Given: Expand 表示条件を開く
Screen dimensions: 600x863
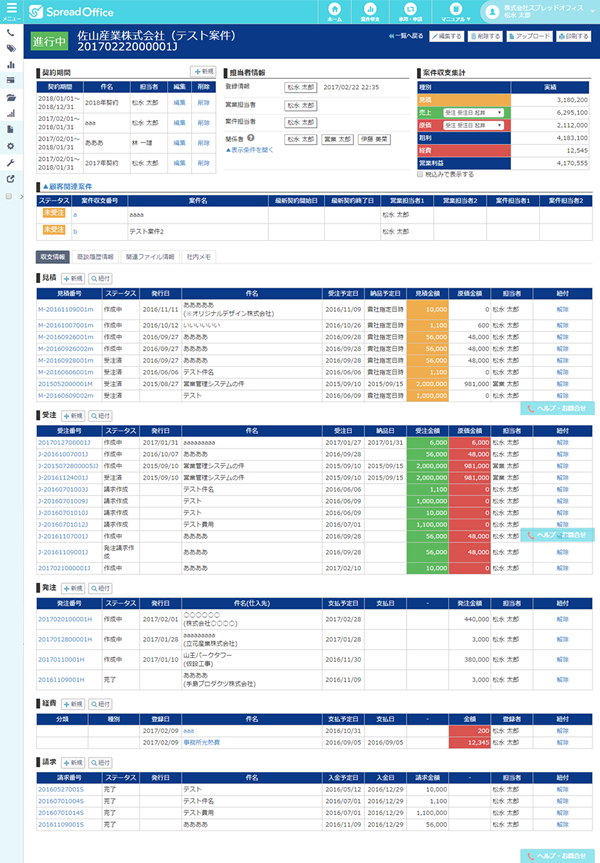Looking at the screenshot, I should tap(249, 150).
